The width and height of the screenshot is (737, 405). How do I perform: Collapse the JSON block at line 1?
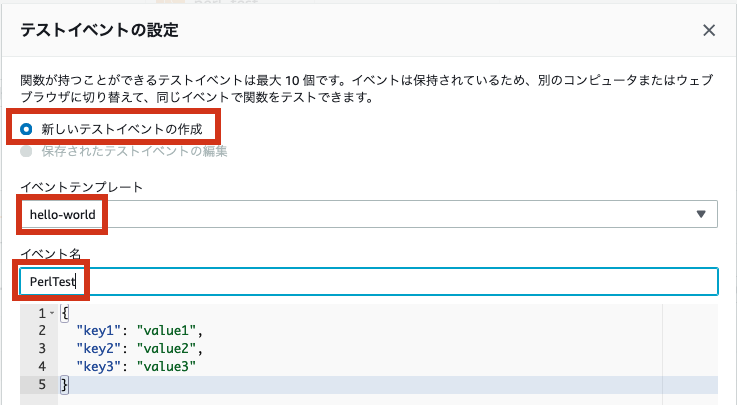[52, 313]
